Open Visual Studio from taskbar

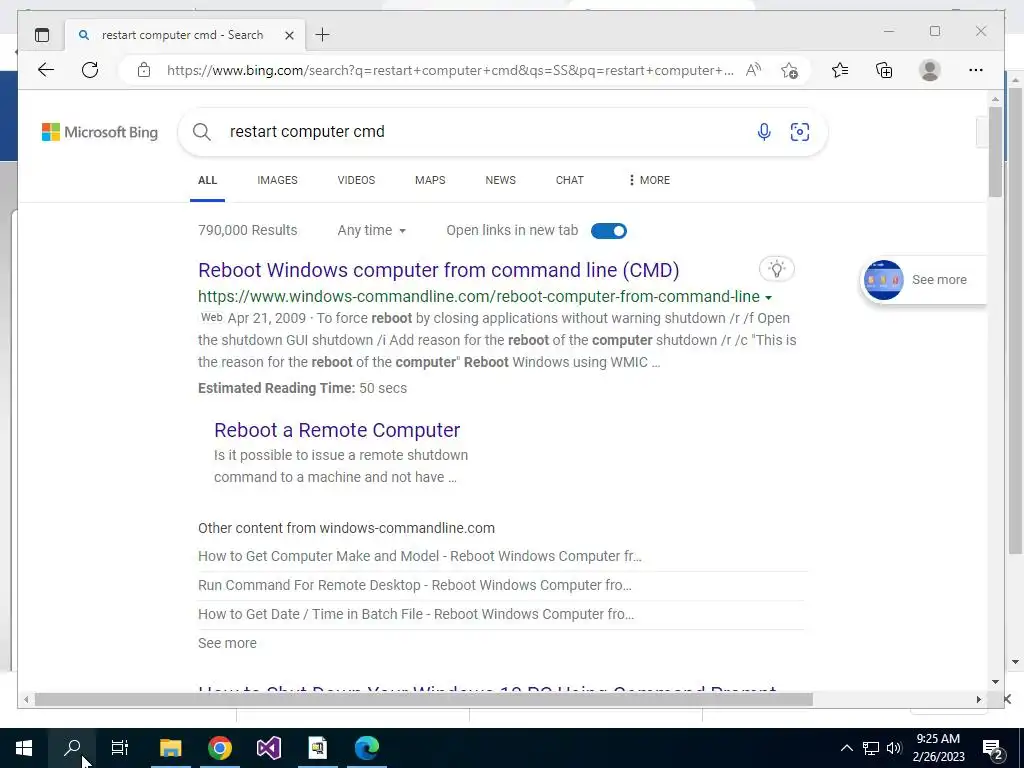click(269, 748)
